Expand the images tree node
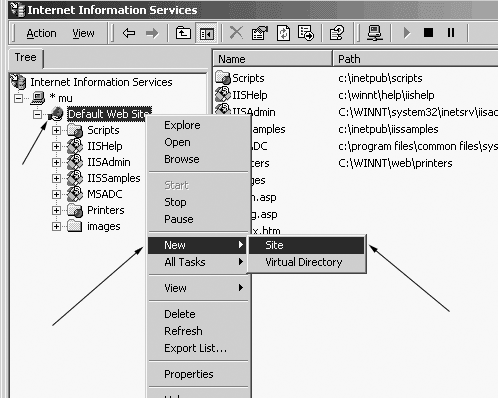Screen dimensions: 498x398 (x=56, y=226)
